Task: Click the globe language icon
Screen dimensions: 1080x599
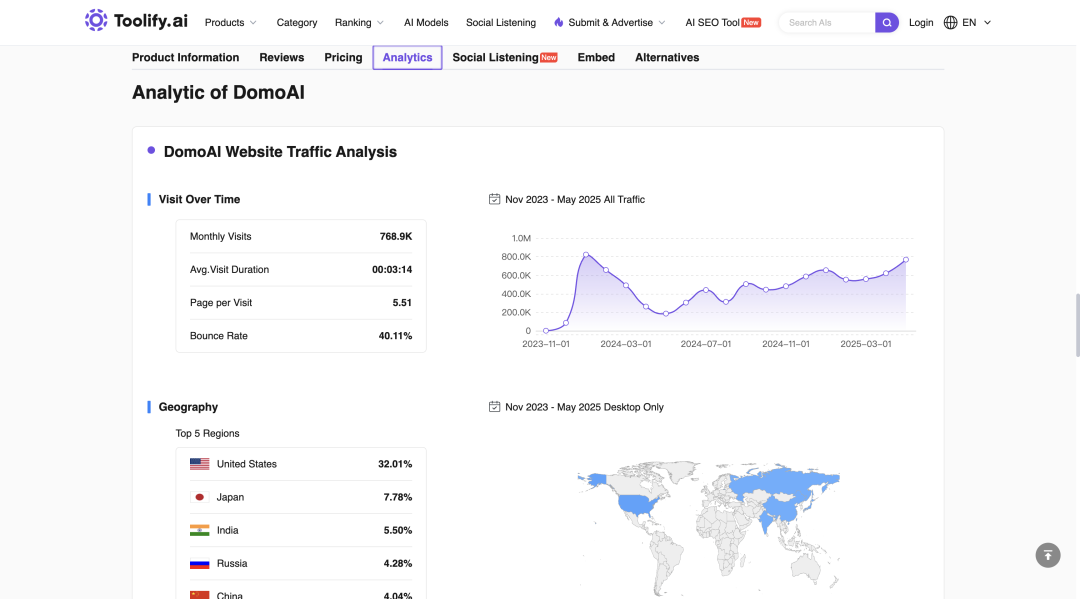Action: 951,23
